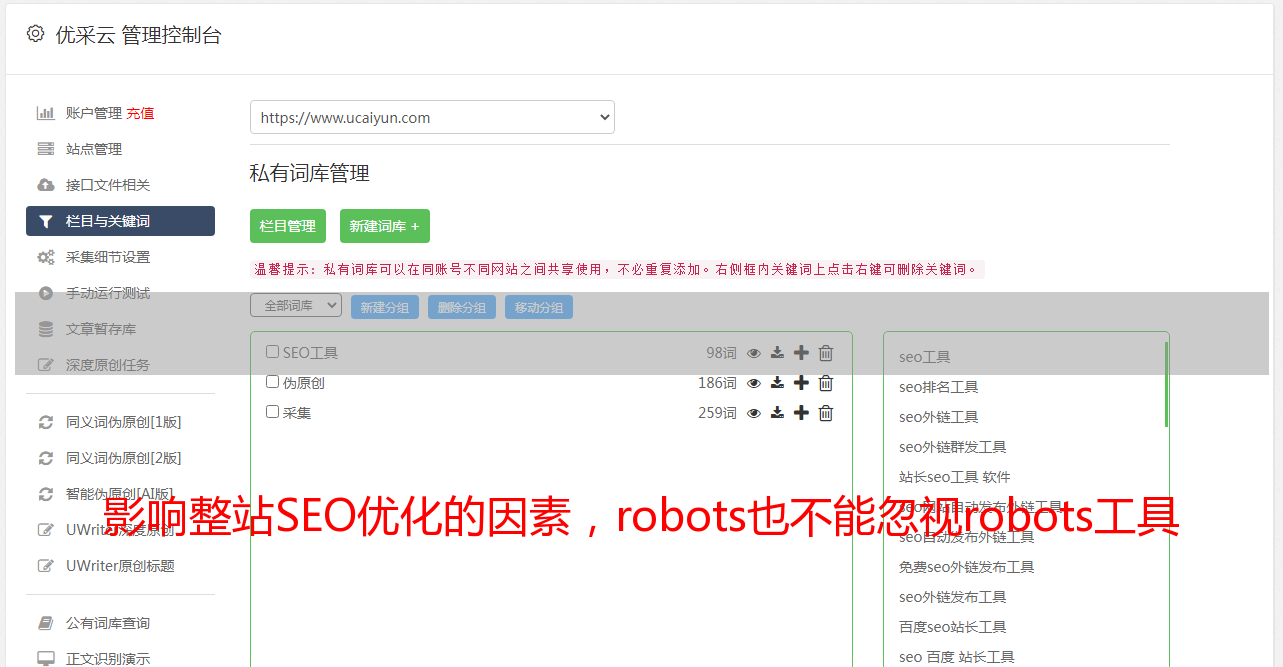Select keyword "seo 百度 站长工具"

click(956, 657)
